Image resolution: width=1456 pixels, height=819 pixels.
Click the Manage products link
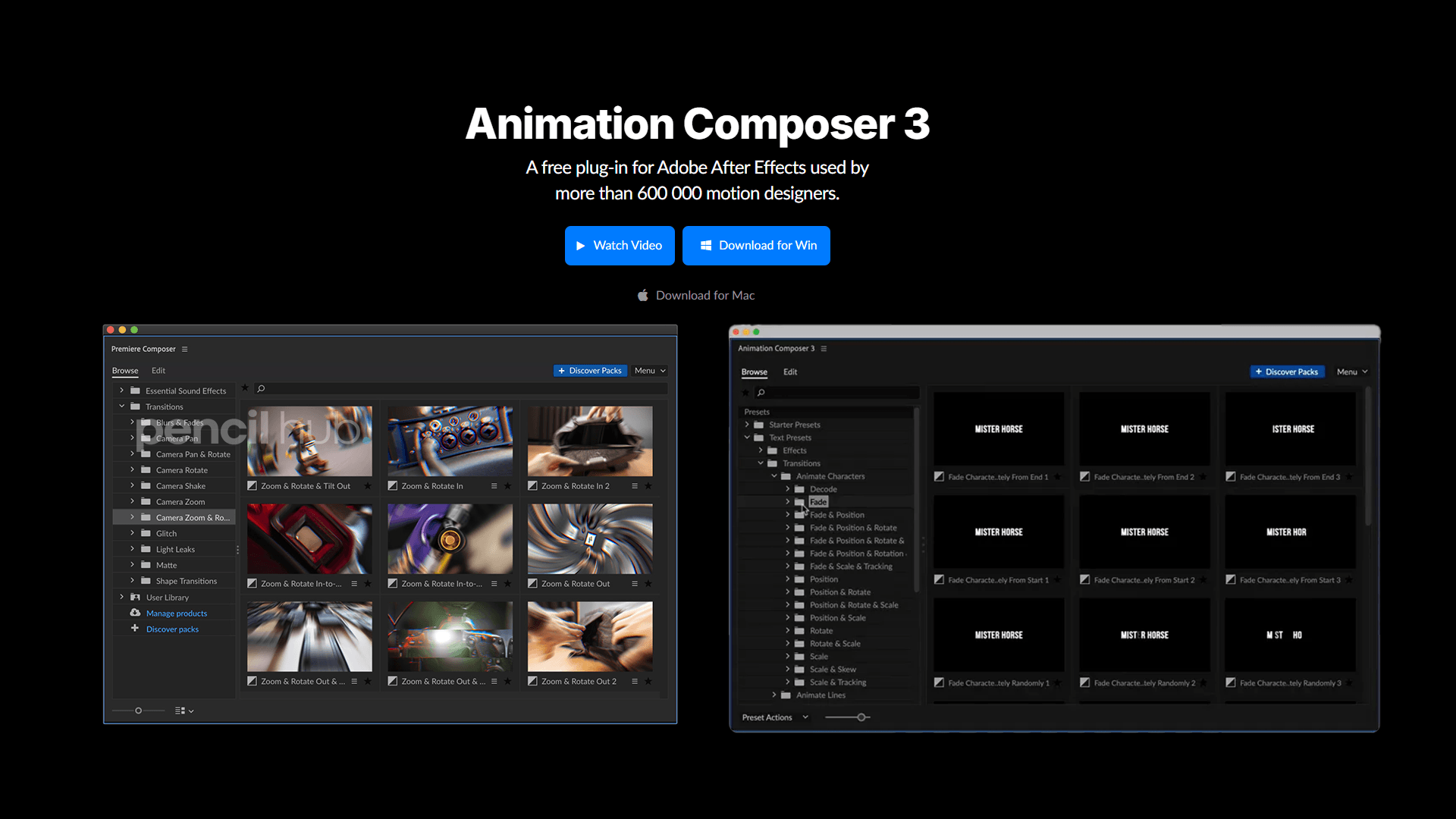tap(177, 613)
